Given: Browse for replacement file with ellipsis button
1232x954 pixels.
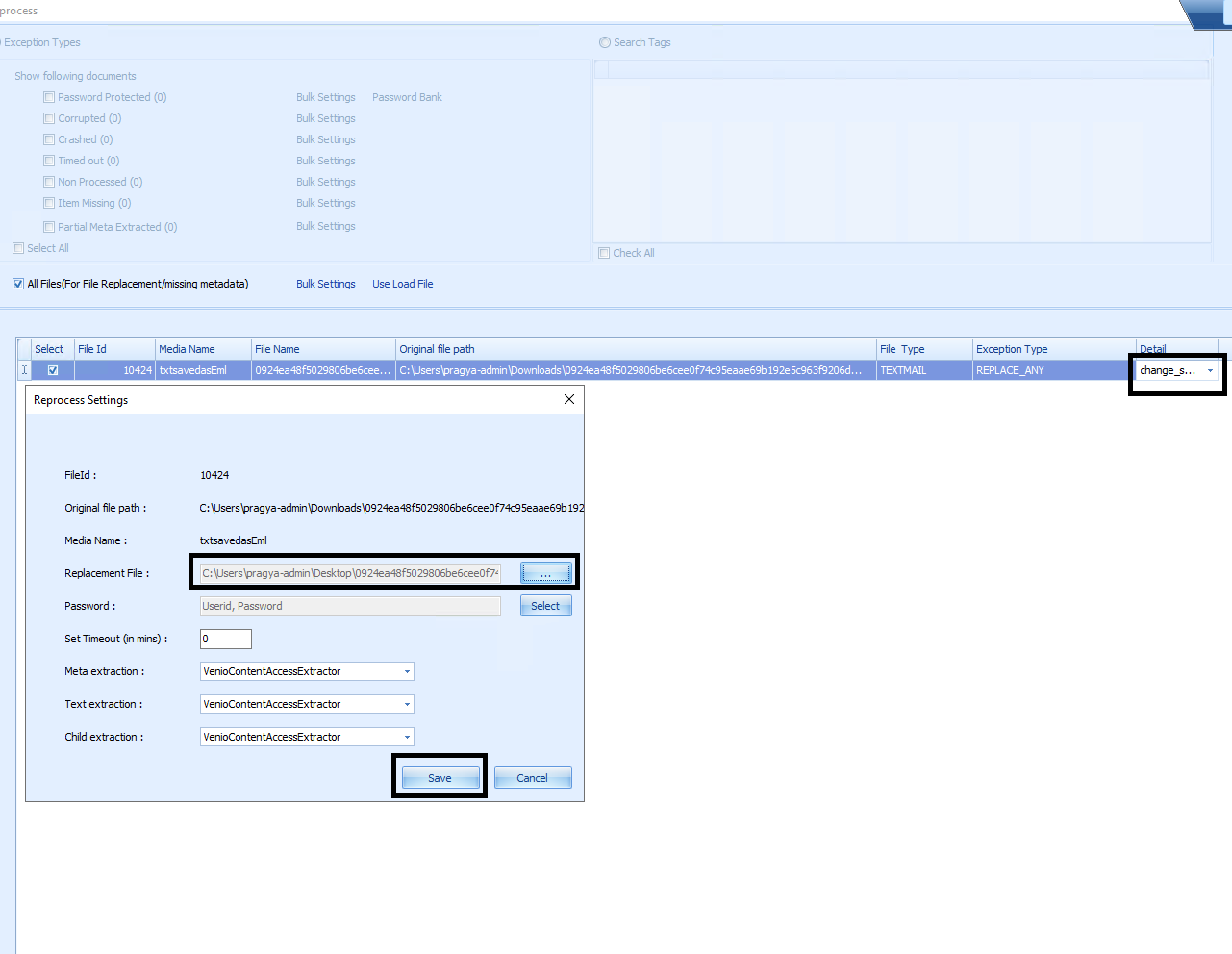Looking at the screenshot, I should (x=545, y=573).
